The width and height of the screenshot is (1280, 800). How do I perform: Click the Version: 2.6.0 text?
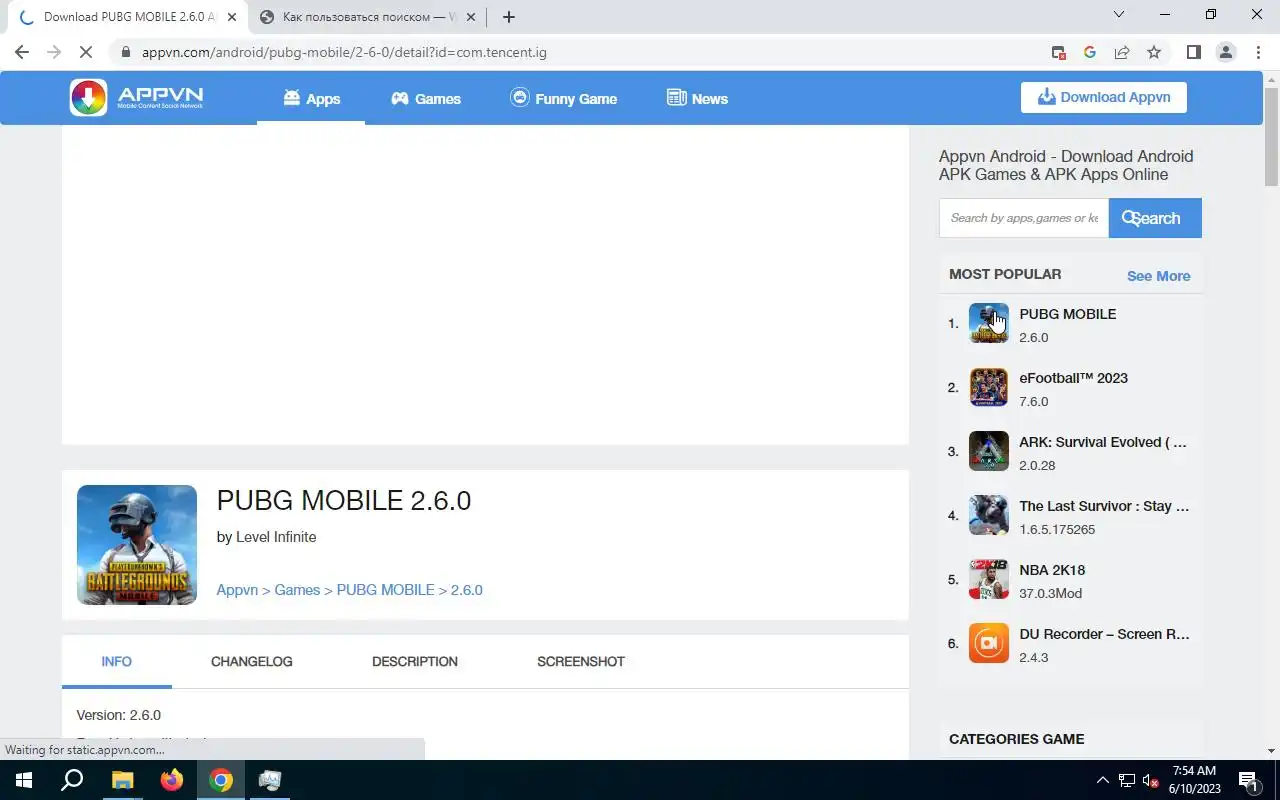pos(119,715)
